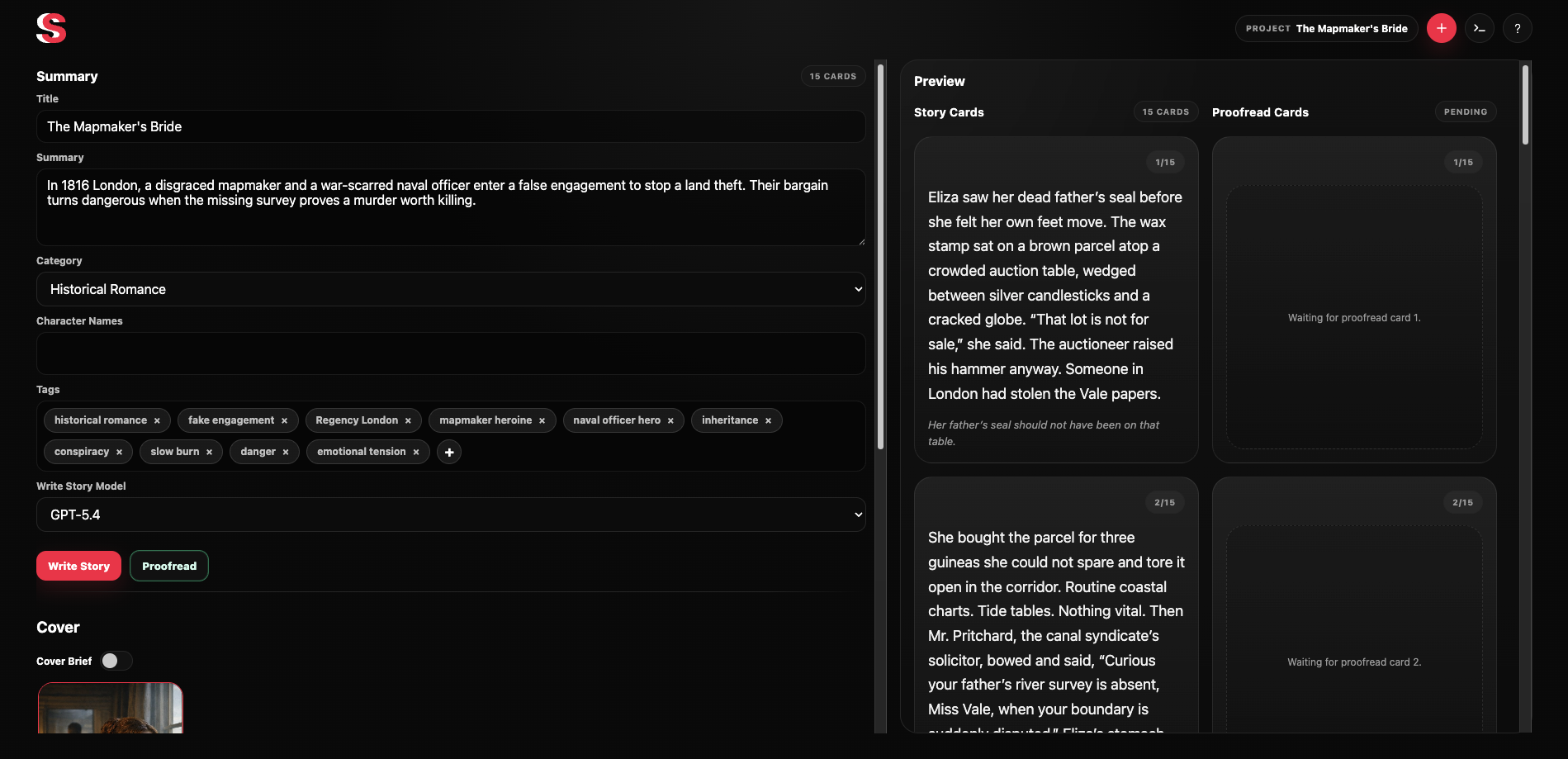Click the 2/15 badge on the proofread card

1463,502
